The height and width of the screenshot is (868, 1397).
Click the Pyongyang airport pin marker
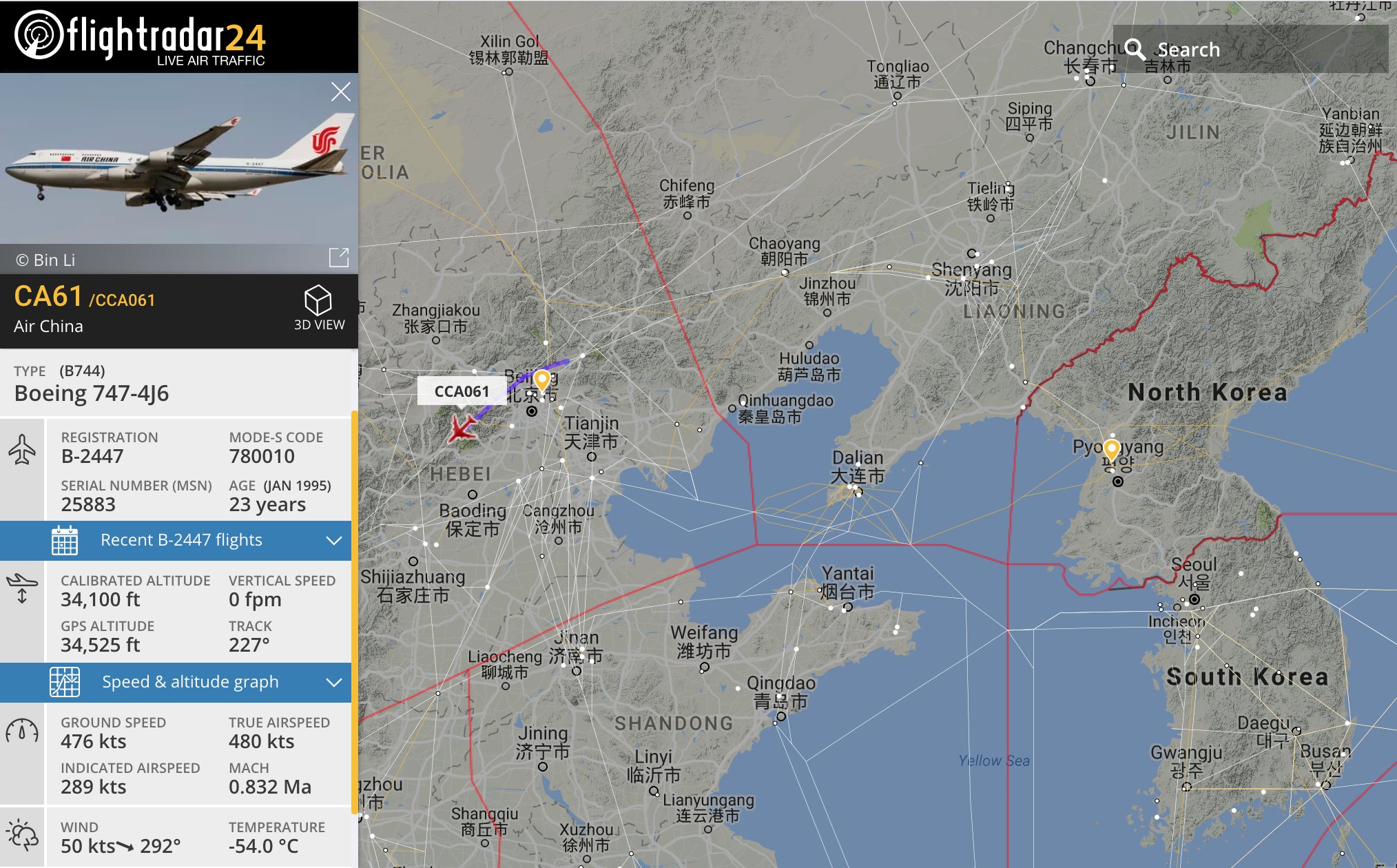tap(1111, 450)
